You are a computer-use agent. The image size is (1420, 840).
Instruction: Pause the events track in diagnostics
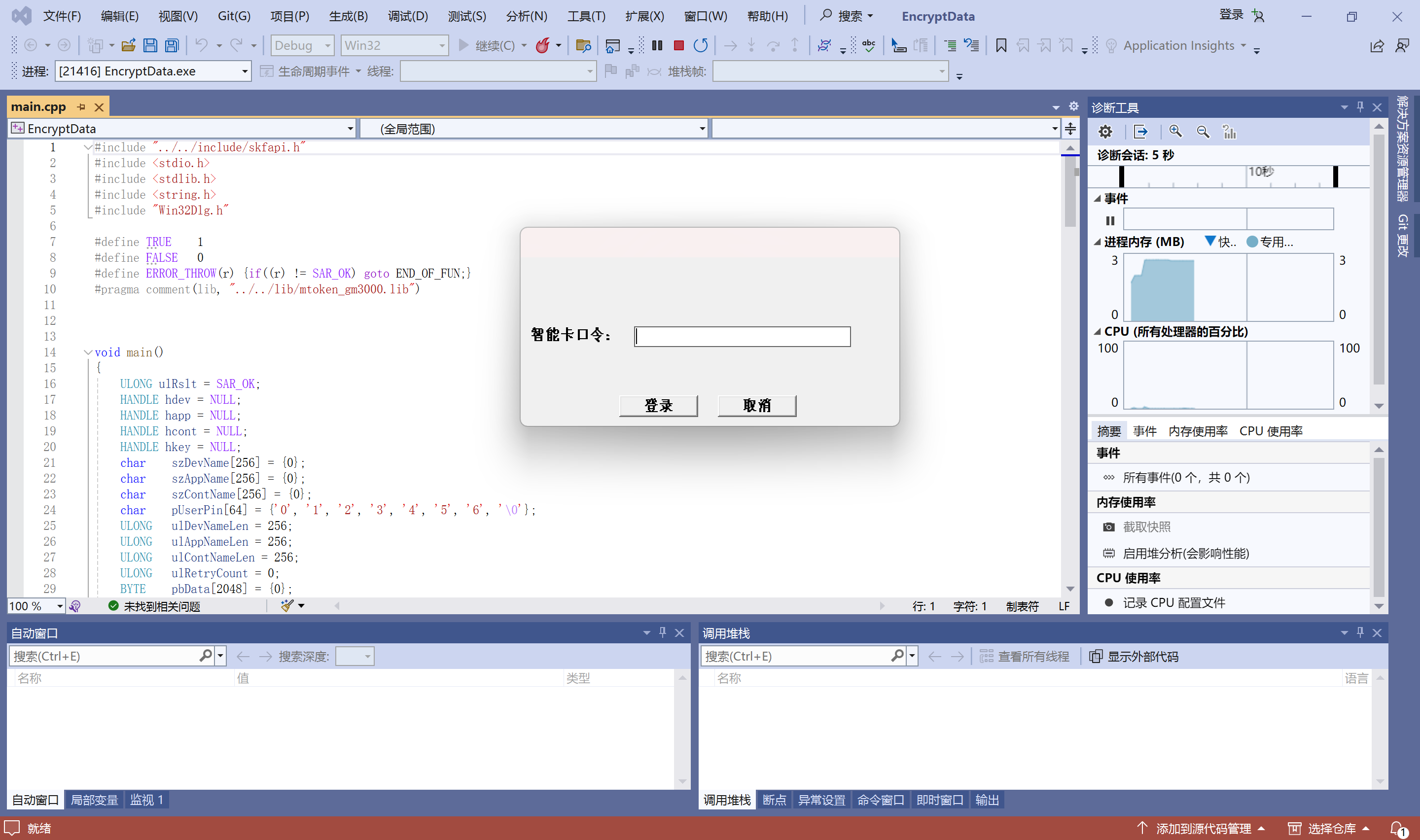(1110, 221)
